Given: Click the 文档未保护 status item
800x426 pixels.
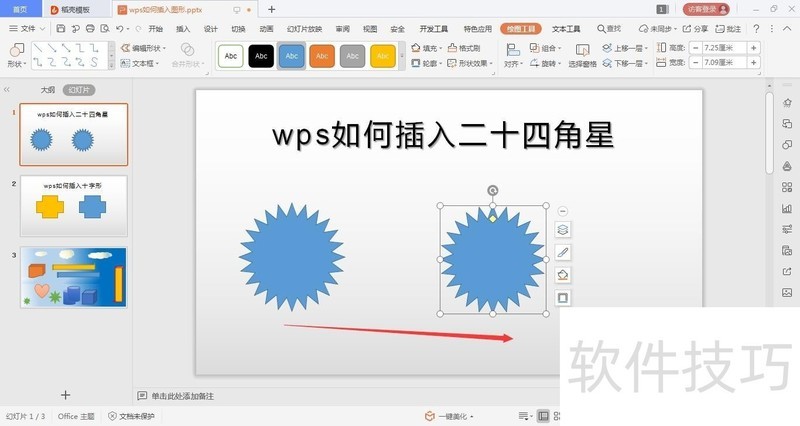Looking at the screenshot, I should point(132,416).
